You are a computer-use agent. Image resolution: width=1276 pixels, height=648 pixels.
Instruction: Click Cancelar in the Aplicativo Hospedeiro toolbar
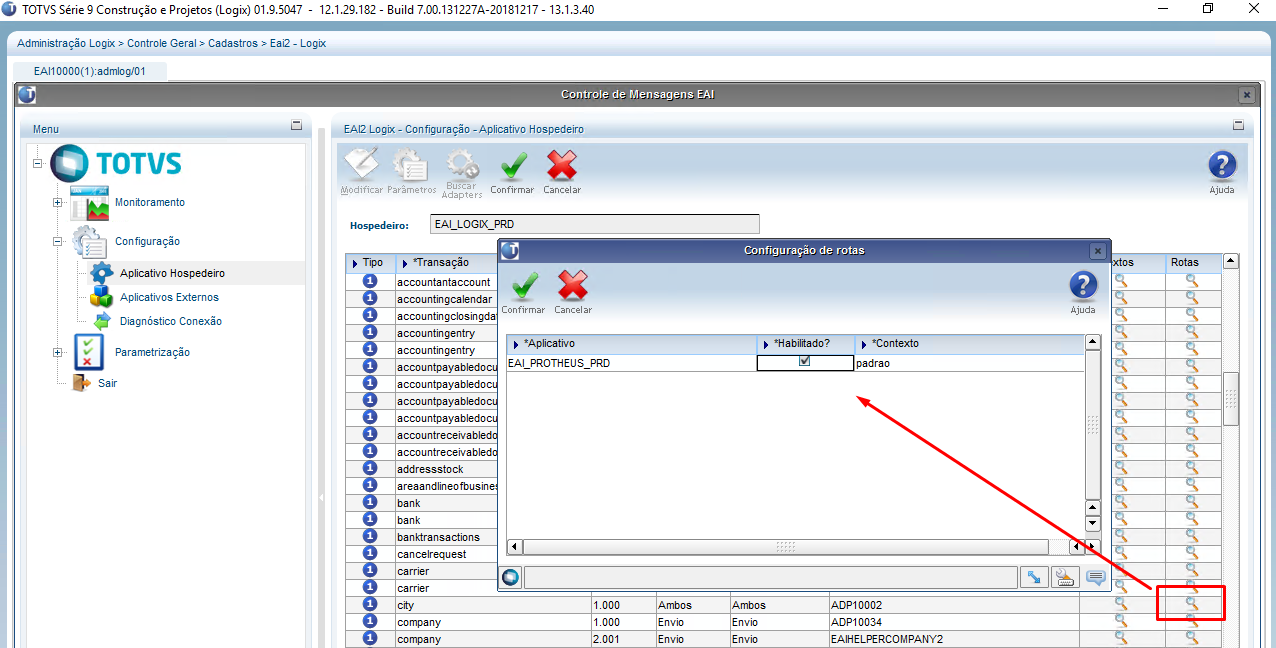click(562, 171)
